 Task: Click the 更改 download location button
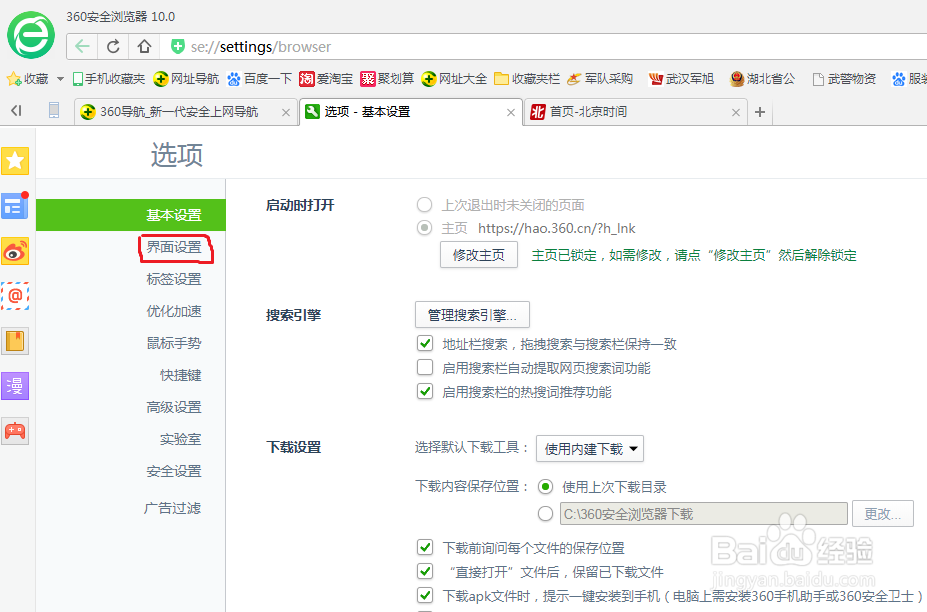pos(882,513)
